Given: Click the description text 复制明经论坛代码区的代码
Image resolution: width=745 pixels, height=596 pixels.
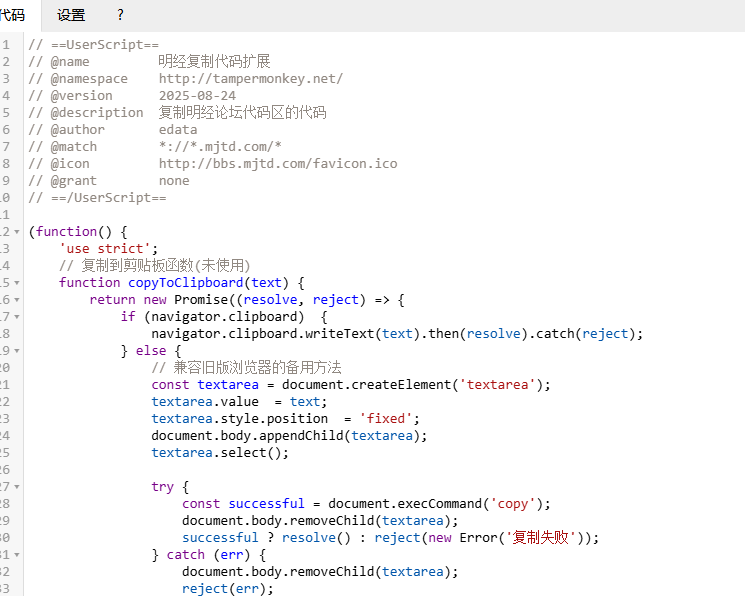Looking at the screenshot, I should coord(242,113).
